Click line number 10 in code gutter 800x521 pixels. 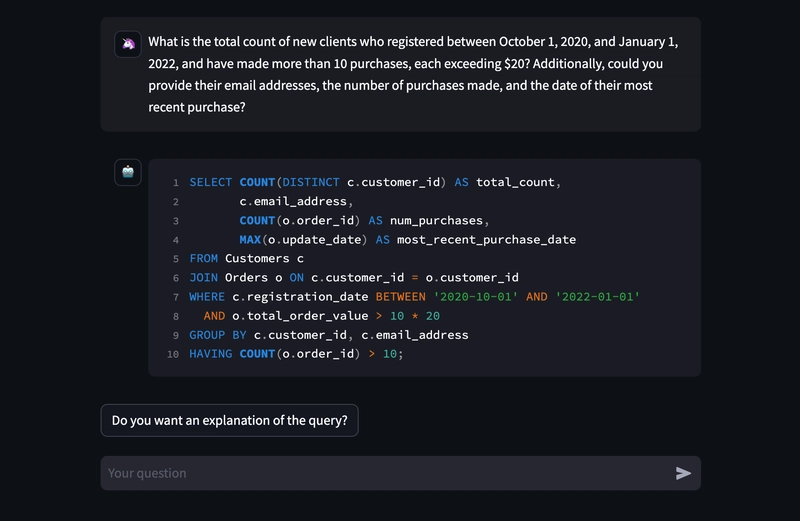[x=173, y=355]
